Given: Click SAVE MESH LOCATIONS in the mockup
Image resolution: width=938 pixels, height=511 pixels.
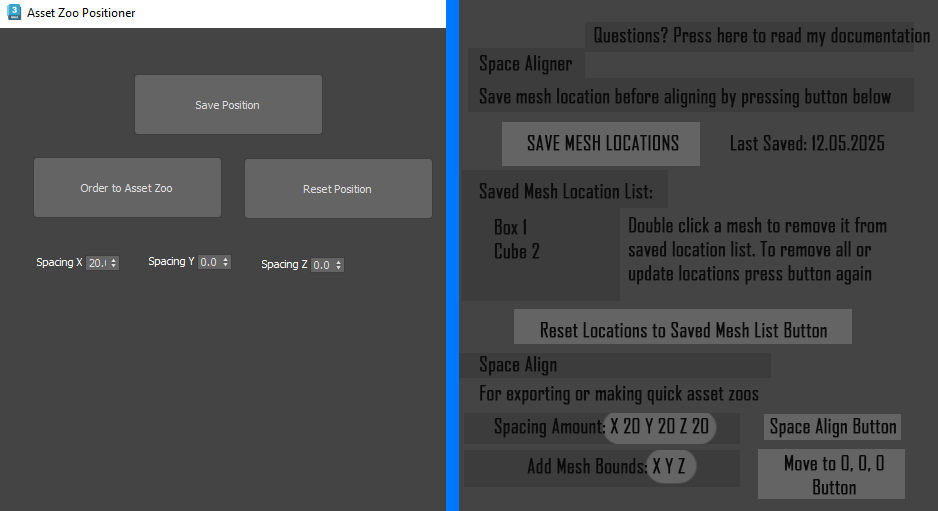Looking at the screenshot, I should pos(601,144).
